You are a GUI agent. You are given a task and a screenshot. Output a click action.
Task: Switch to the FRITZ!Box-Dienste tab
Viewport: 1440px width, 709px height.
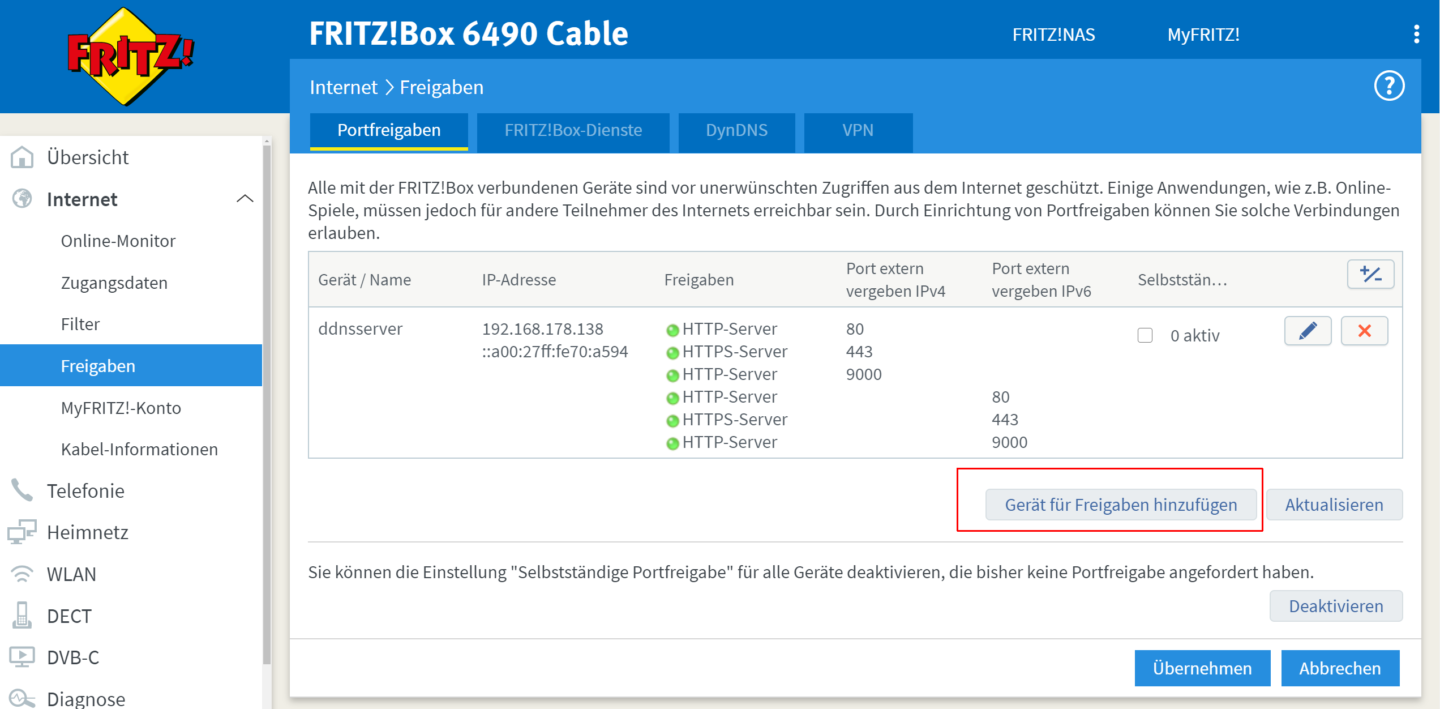coord(573,130)
